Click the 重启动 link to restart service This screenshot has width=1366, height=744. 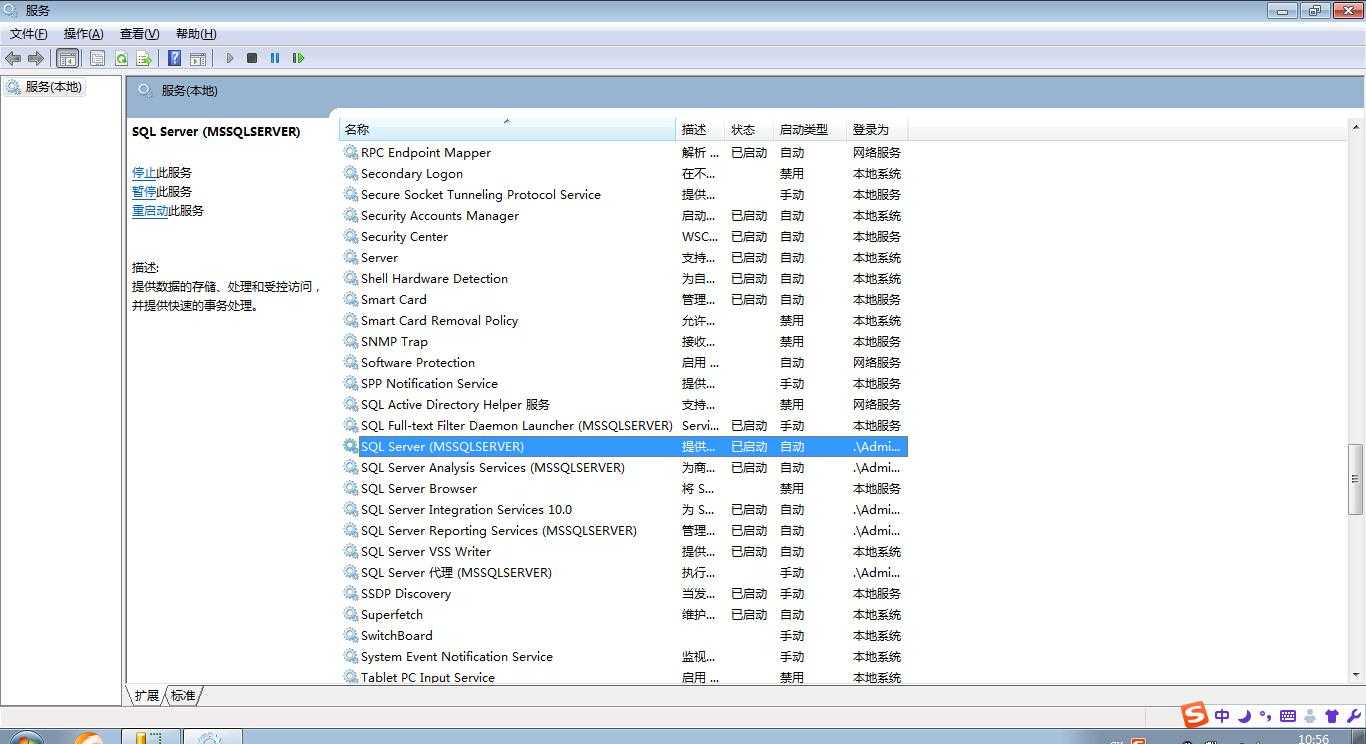[x=150, y=210]
